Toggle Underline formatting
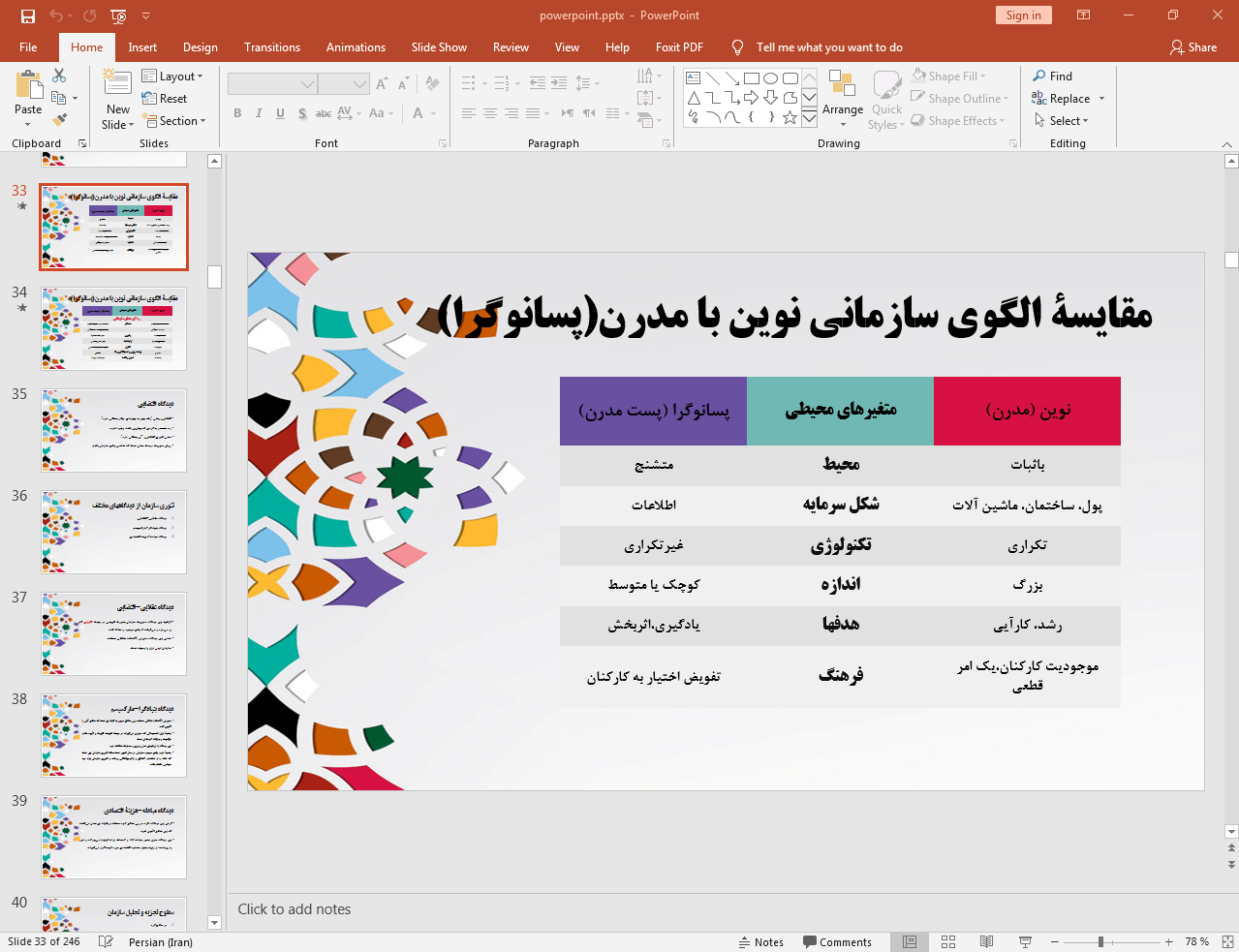1239x952 pixels. (x=280, y=113)
